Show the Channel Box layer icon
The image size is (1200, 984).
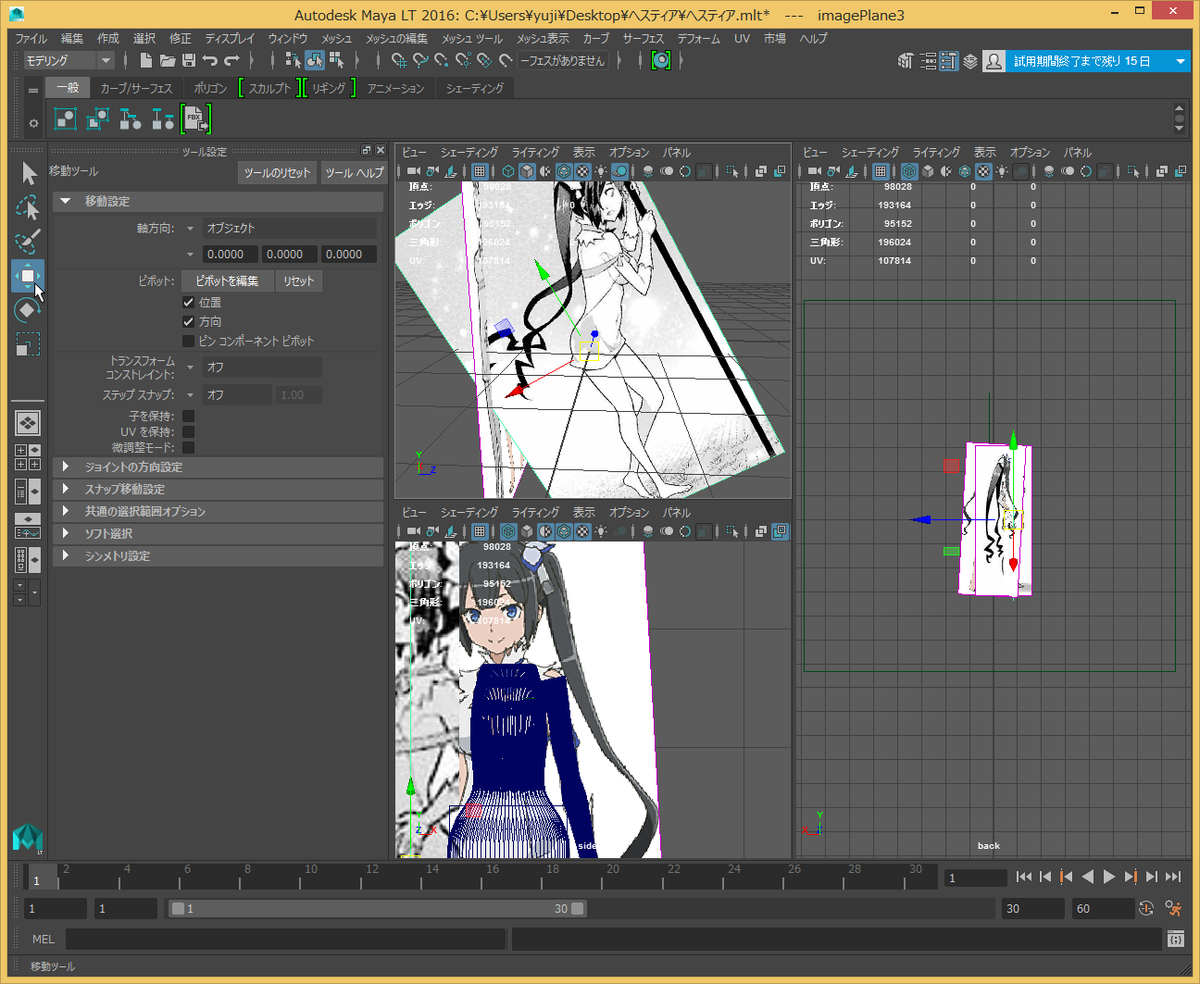[970, 61]
